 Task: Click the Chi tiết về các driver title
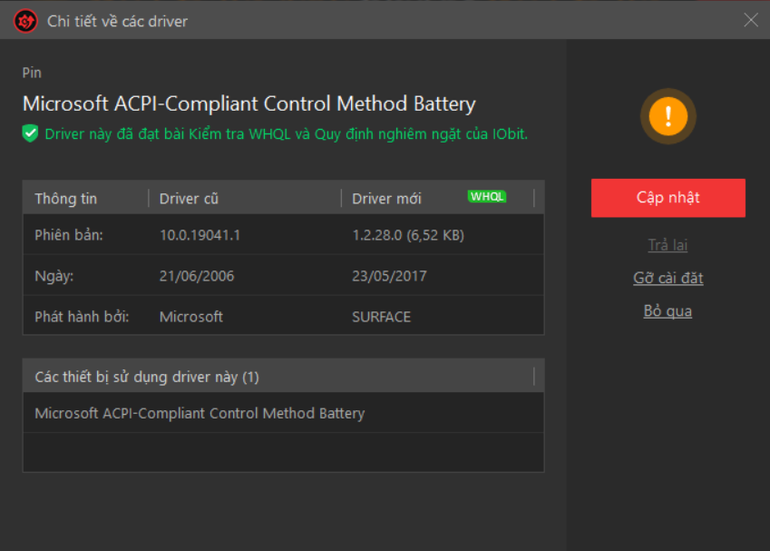[x=117, y=22]
